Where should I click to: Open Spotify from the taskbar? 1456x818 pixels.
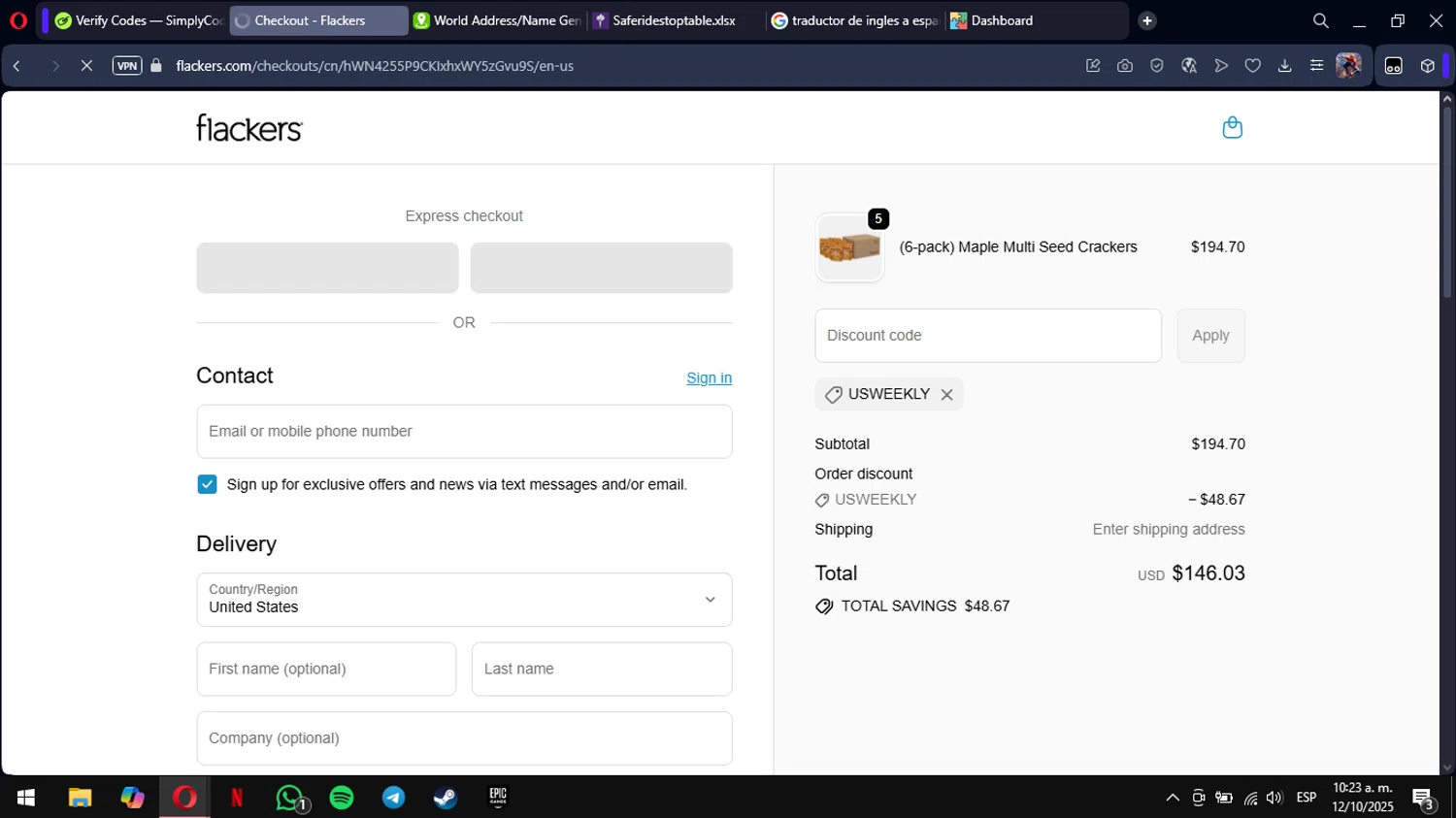pyautogui.click(x=342, y=798)
